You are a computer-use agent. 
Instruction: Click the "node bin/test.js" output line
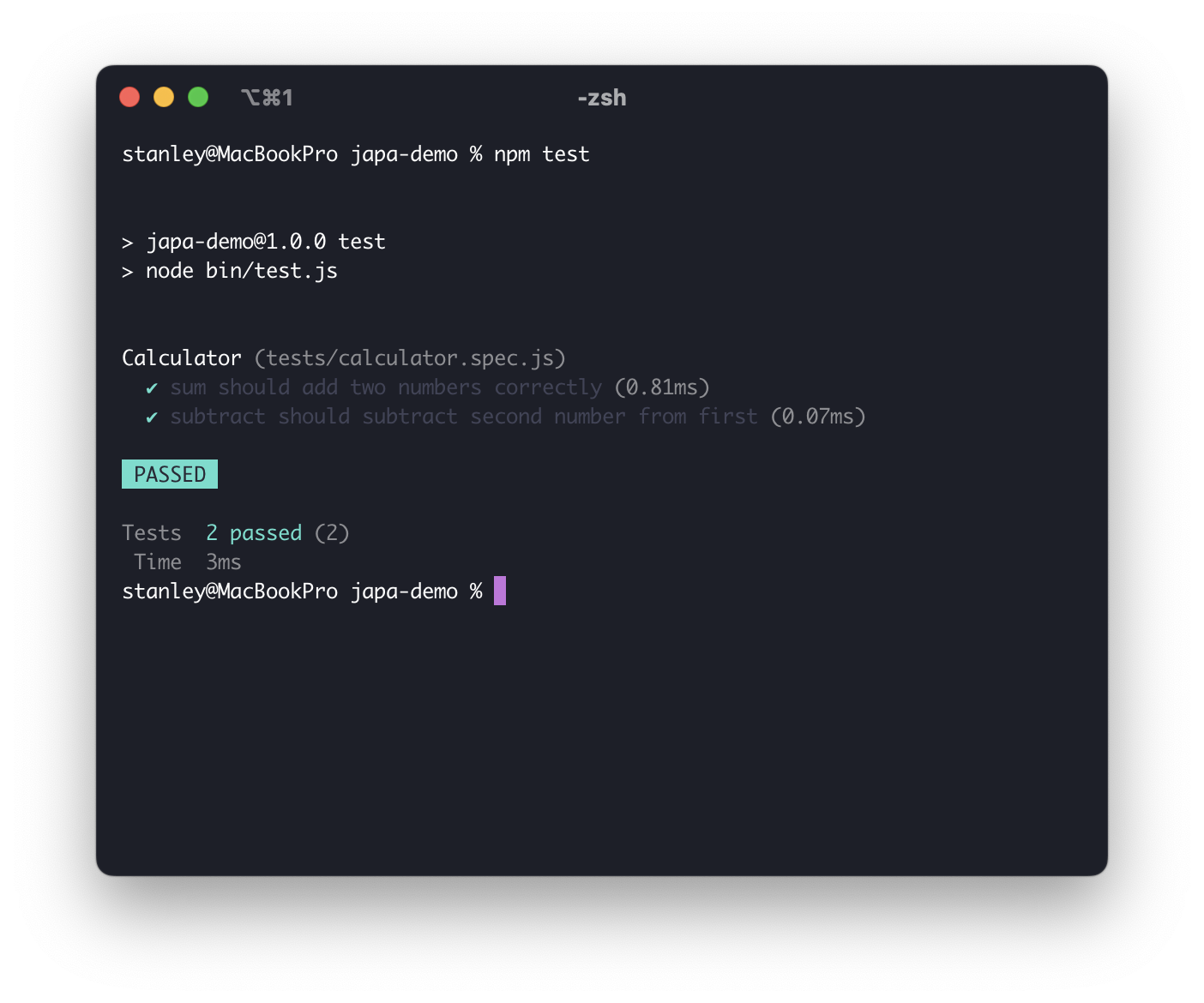click(241, 271)
